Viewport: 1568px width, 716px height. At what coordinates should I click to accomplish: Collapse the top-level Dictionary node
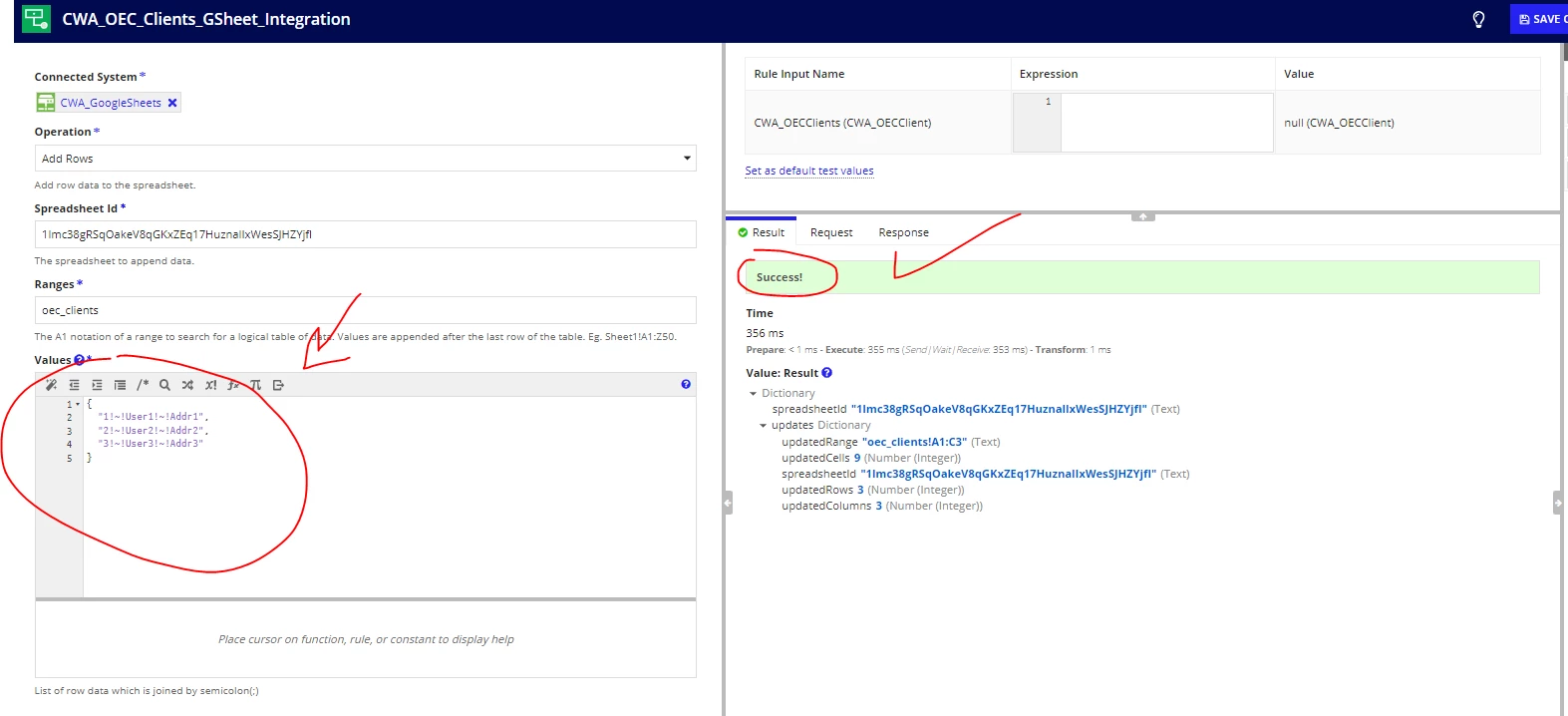(x=754, y=394)
